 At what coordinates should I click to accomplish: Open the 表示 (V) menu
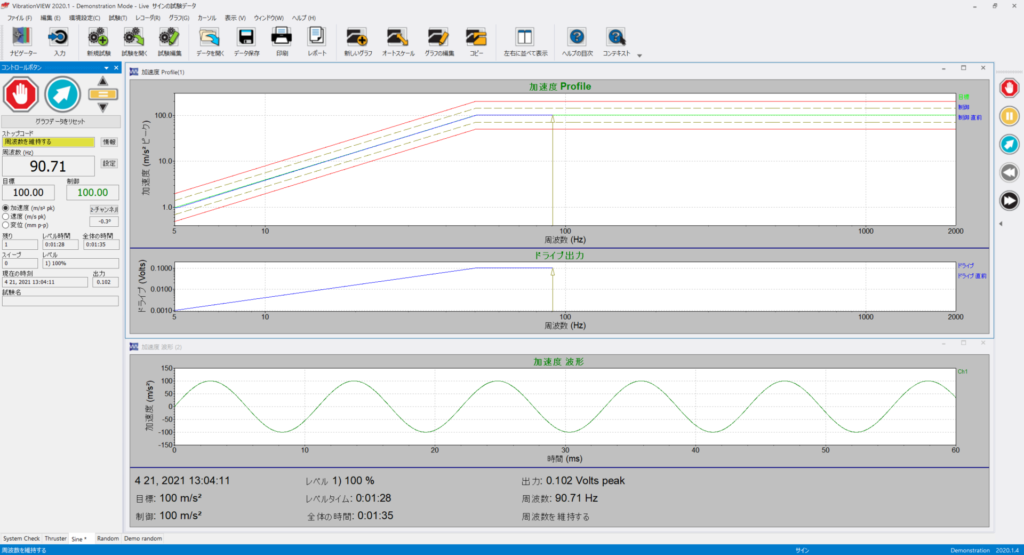coord(235,18)
